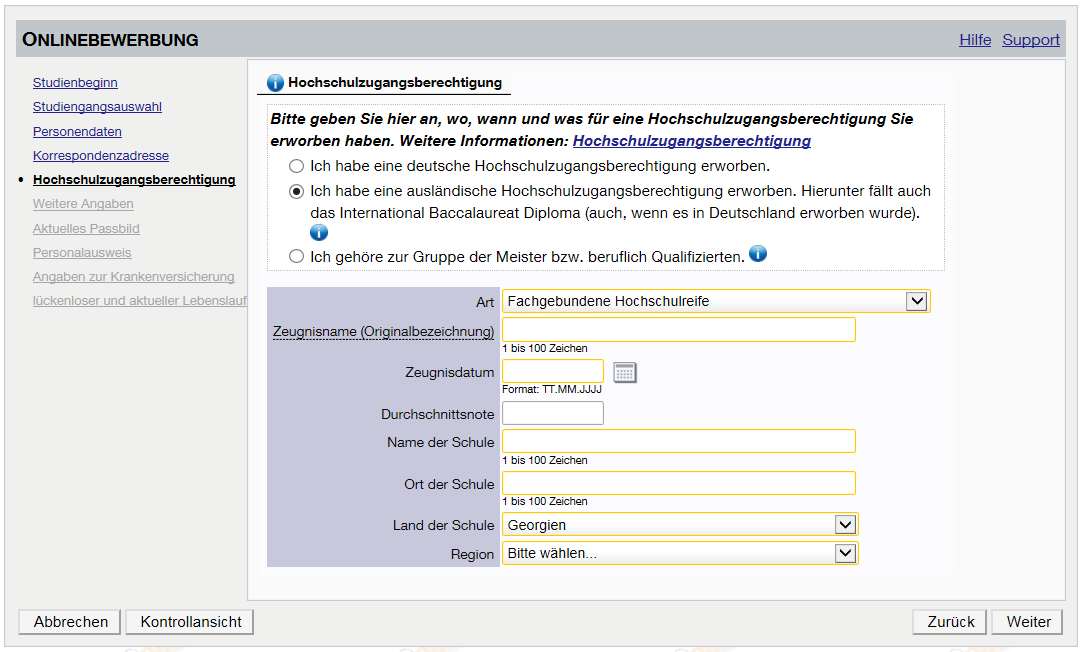Focus the Zeugnisdatum date field
Viewport: 1085px width, 652px height.
[x=553, y=371]
